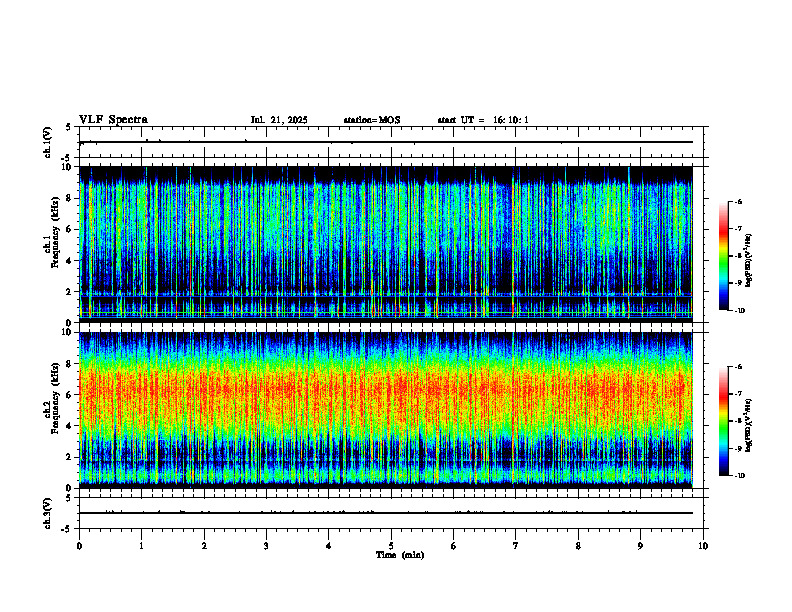Click inside the ch.2 spectrogram panel

pyautogui.click(x=386, y=410)
